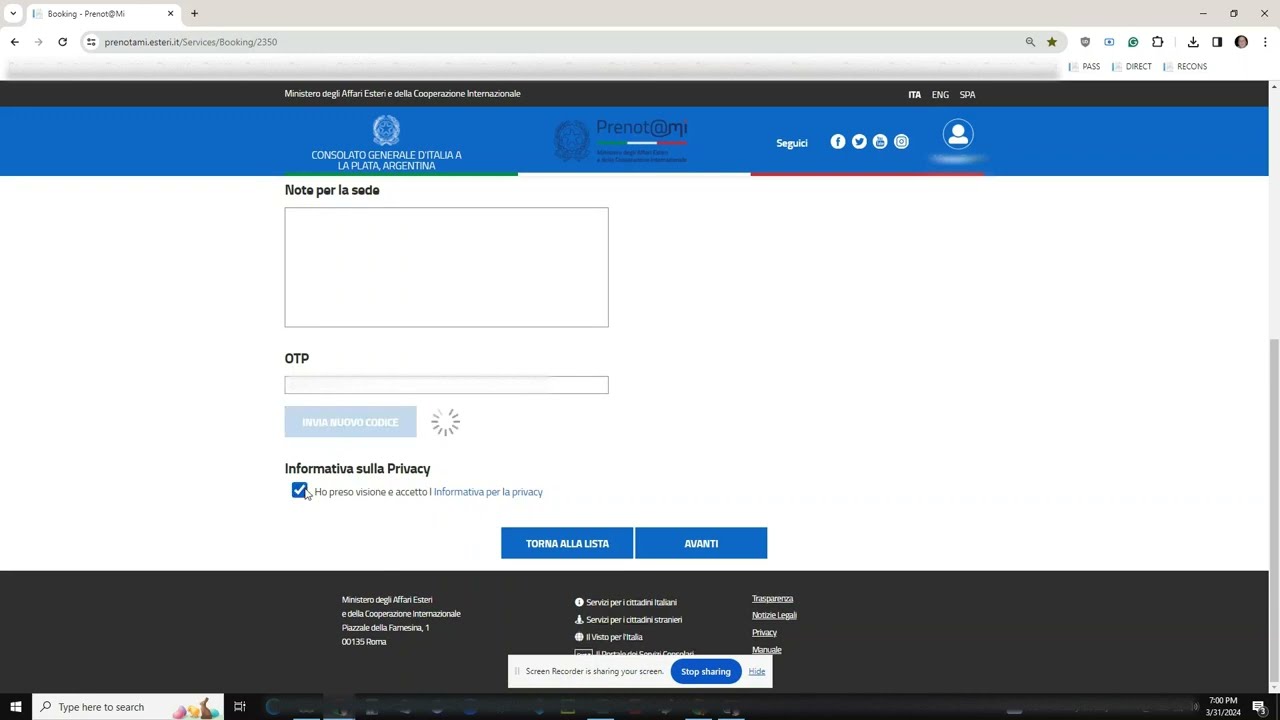1280x720 pixels.
Task: Hide the screen sharing notice
Action: tap(757, 671)
